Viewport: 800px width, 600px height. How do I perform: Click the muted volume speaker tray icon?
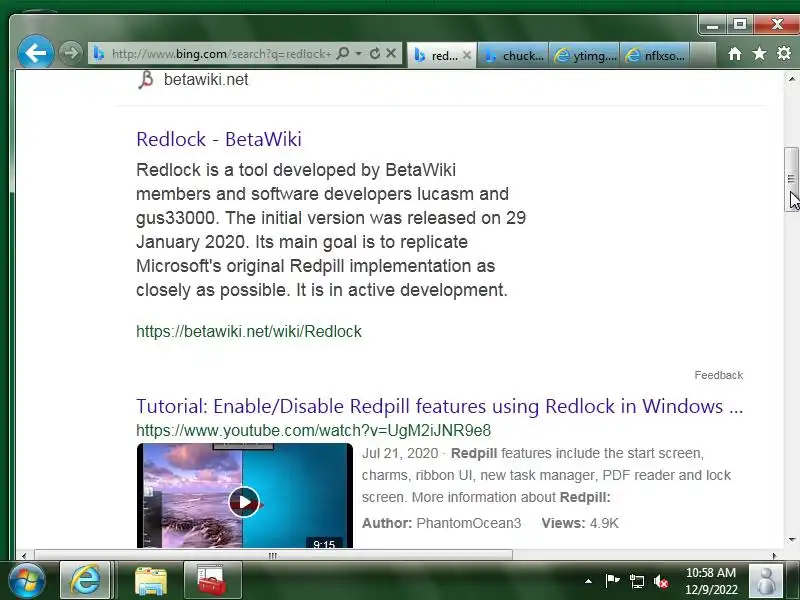[x=661, y=581]
